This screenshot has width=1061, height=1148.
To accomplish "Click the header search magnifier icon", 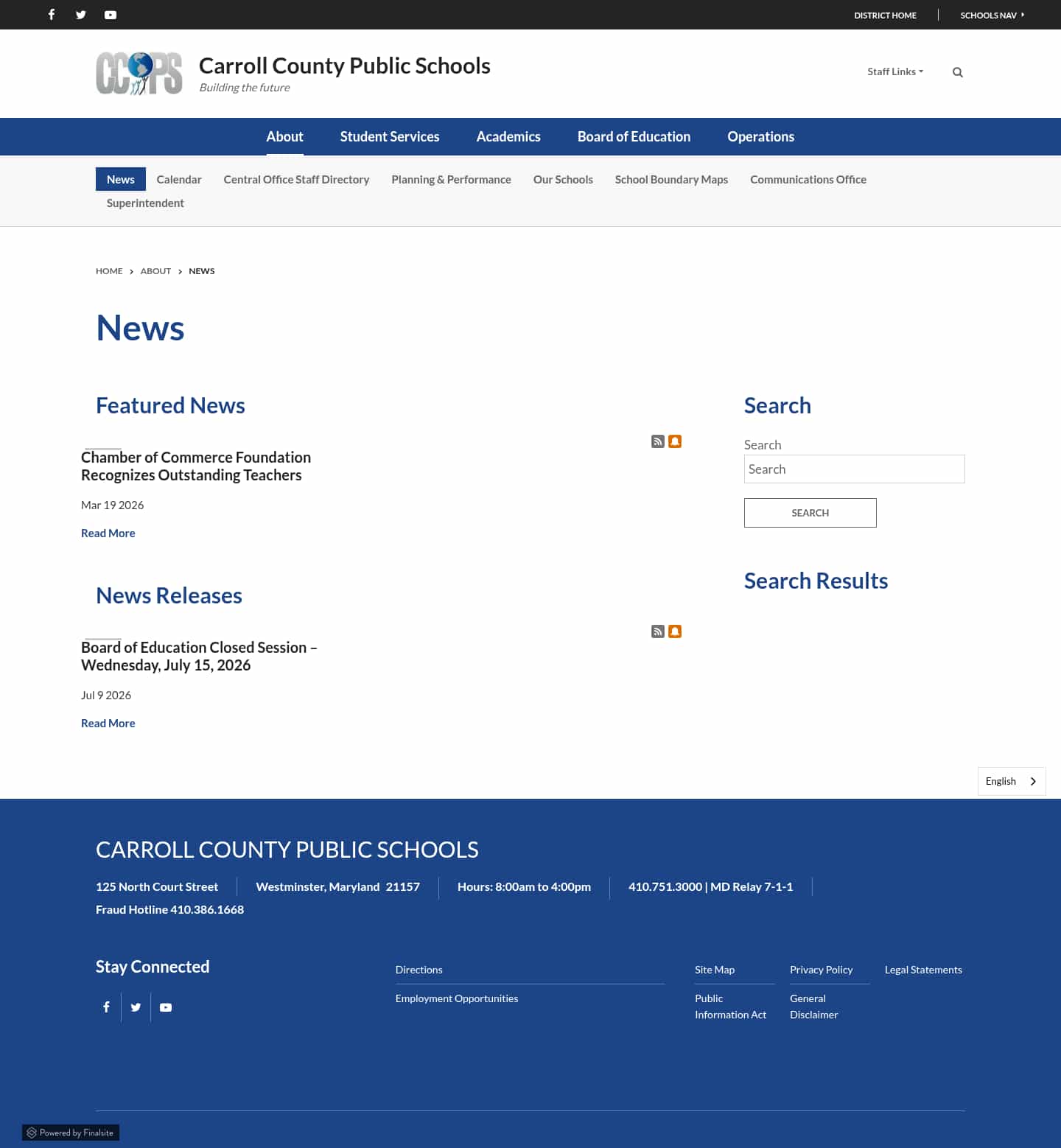I will 958,72.
